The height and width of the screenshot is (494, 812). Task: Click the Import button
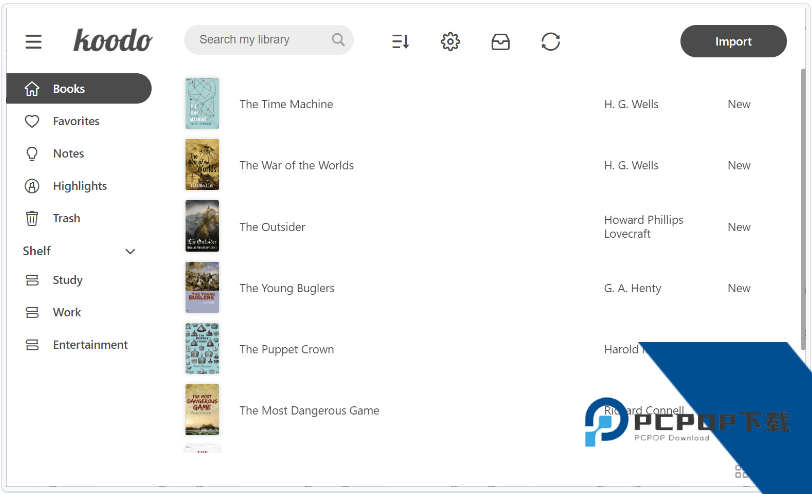[x=733, y=41]
